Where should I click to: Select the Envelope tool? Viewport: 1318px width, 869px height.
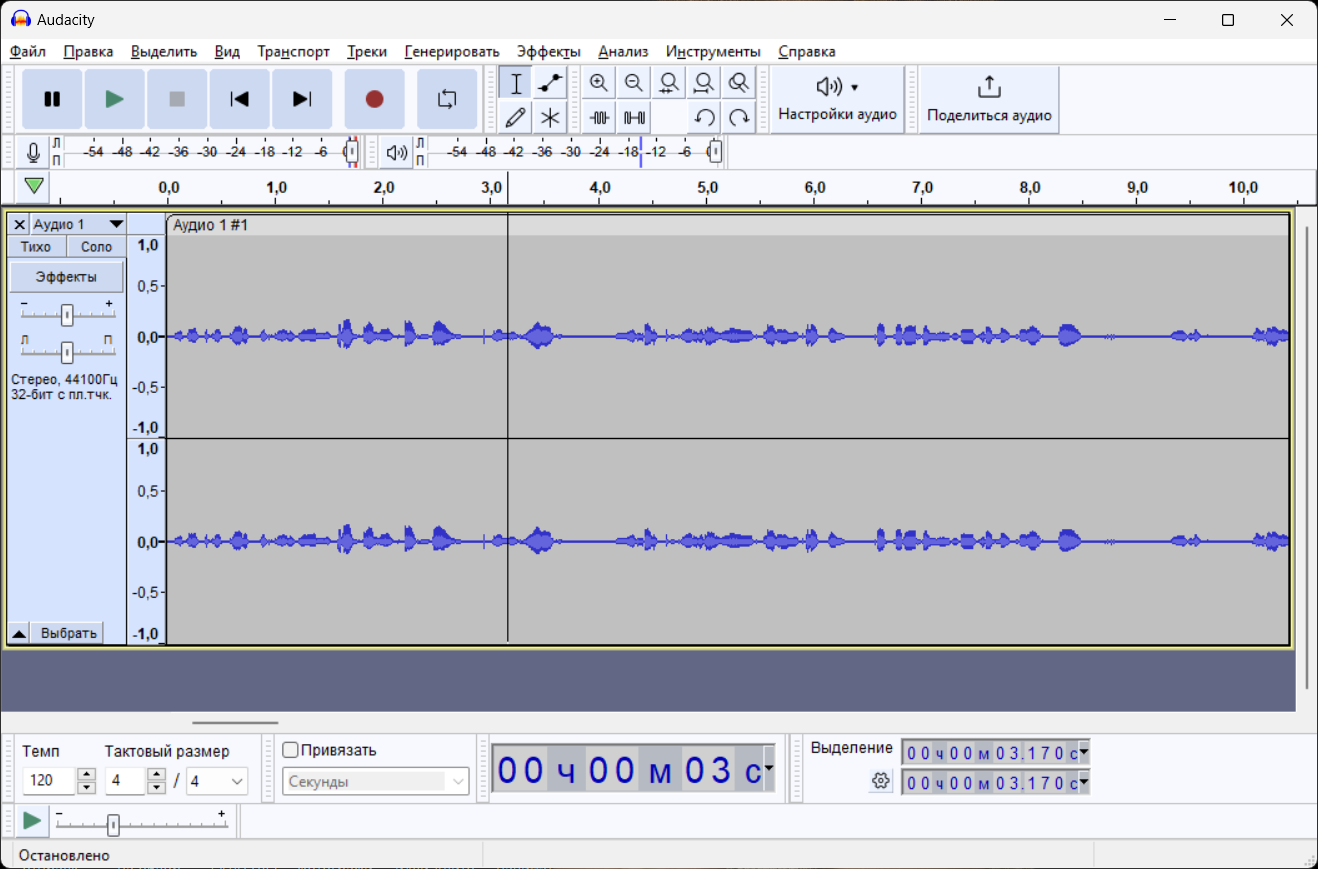550,83
